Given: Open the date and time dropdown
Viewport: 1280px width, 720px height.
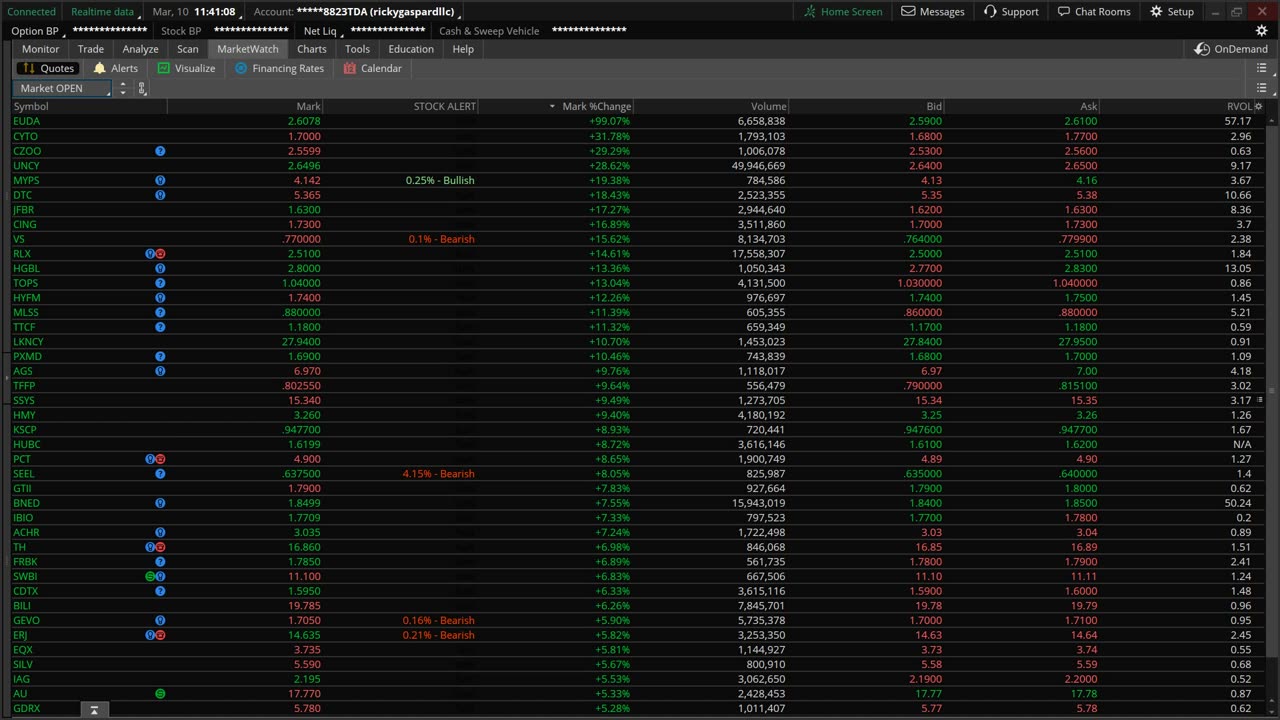Looking at the screenshot, I should (195, 11).
